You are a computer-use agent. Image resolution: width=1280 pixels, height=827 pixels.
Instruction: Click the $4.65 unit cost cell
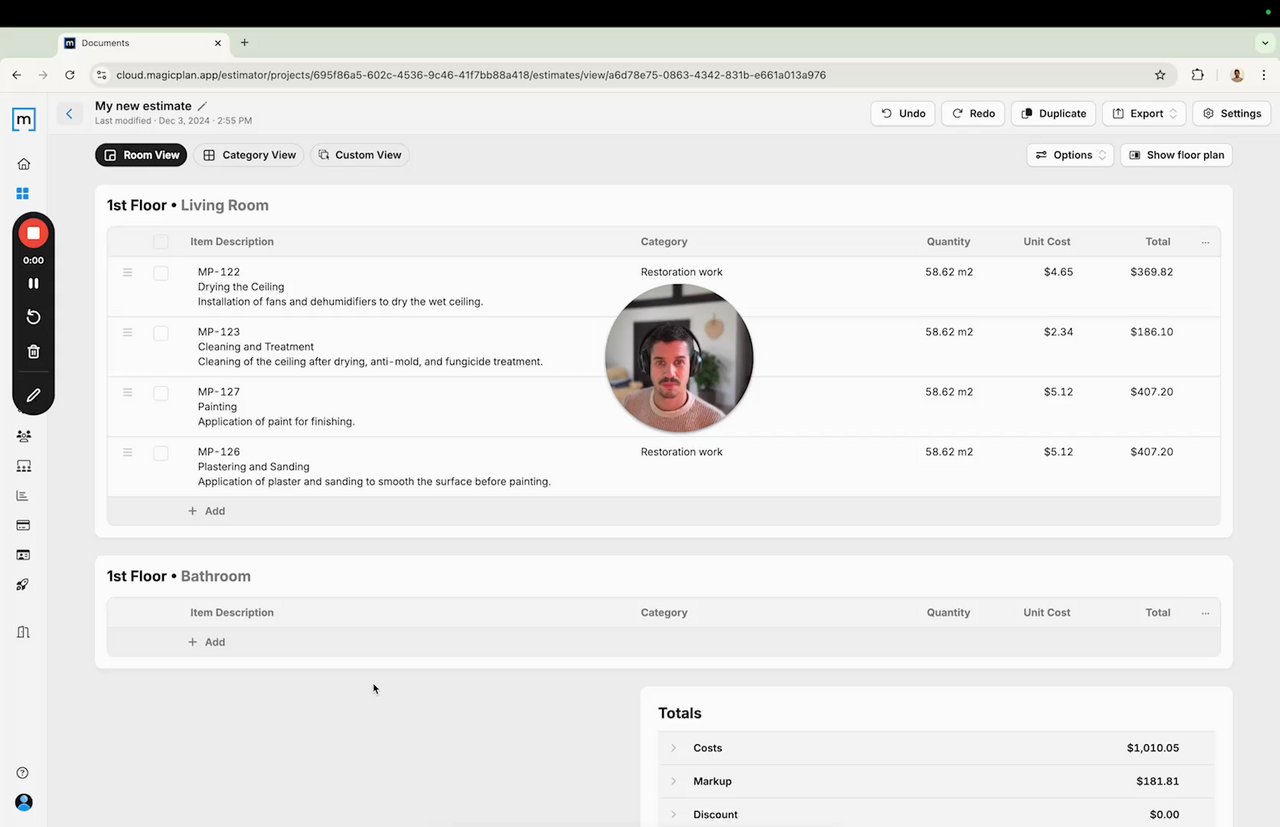1058,272
